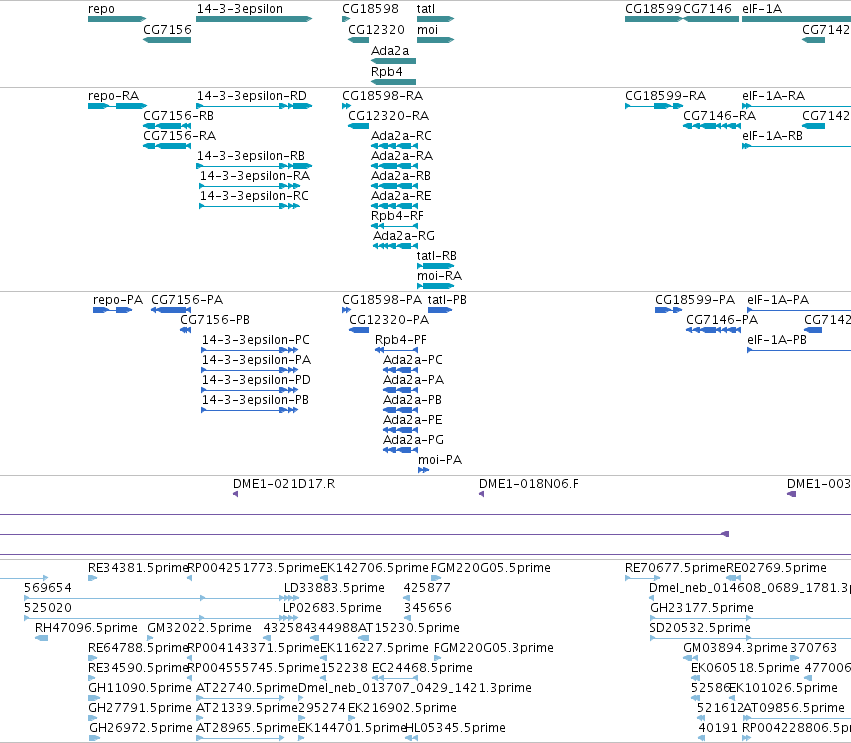Click the tatl gene label
The width and height of the screenshot is (851, 743).
[426, 9]
